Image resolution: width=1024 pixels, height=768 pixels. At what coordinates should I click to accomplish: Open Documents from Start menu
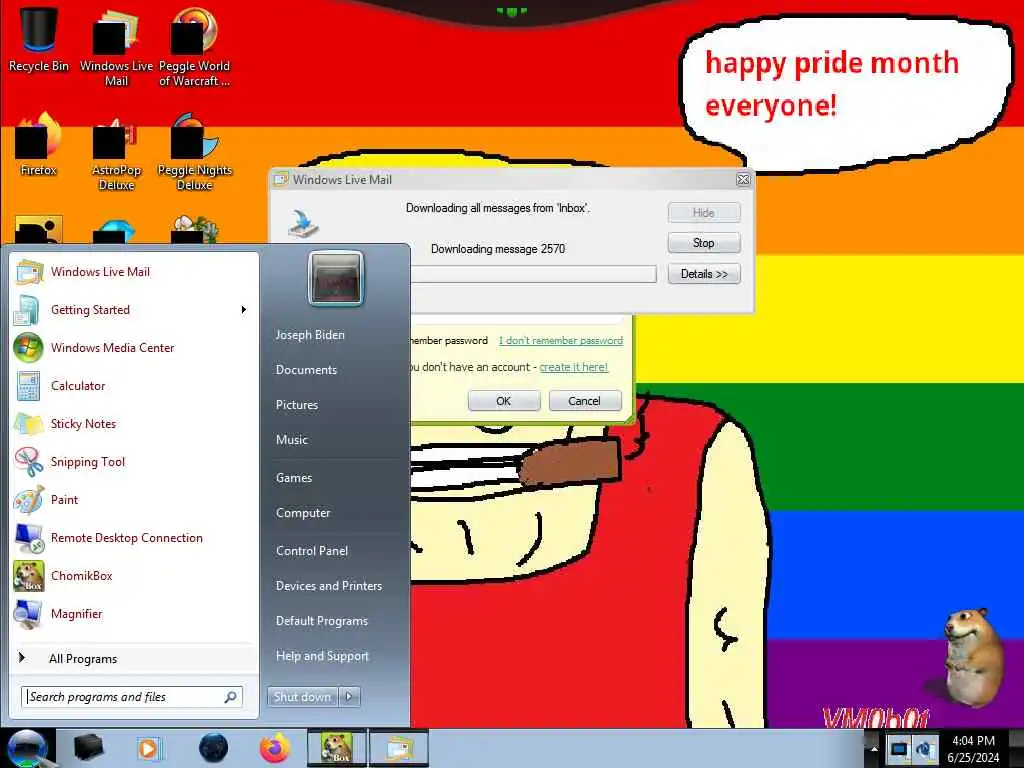click(x=306, y=370)
